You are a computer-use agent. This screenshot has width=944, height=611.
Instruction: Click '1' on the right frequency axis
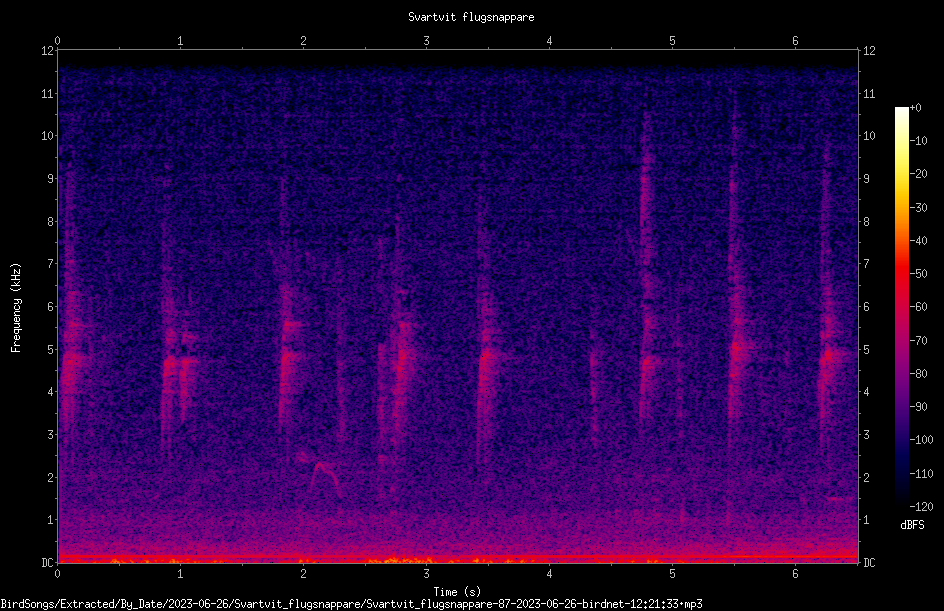click(x=866, y=520)
